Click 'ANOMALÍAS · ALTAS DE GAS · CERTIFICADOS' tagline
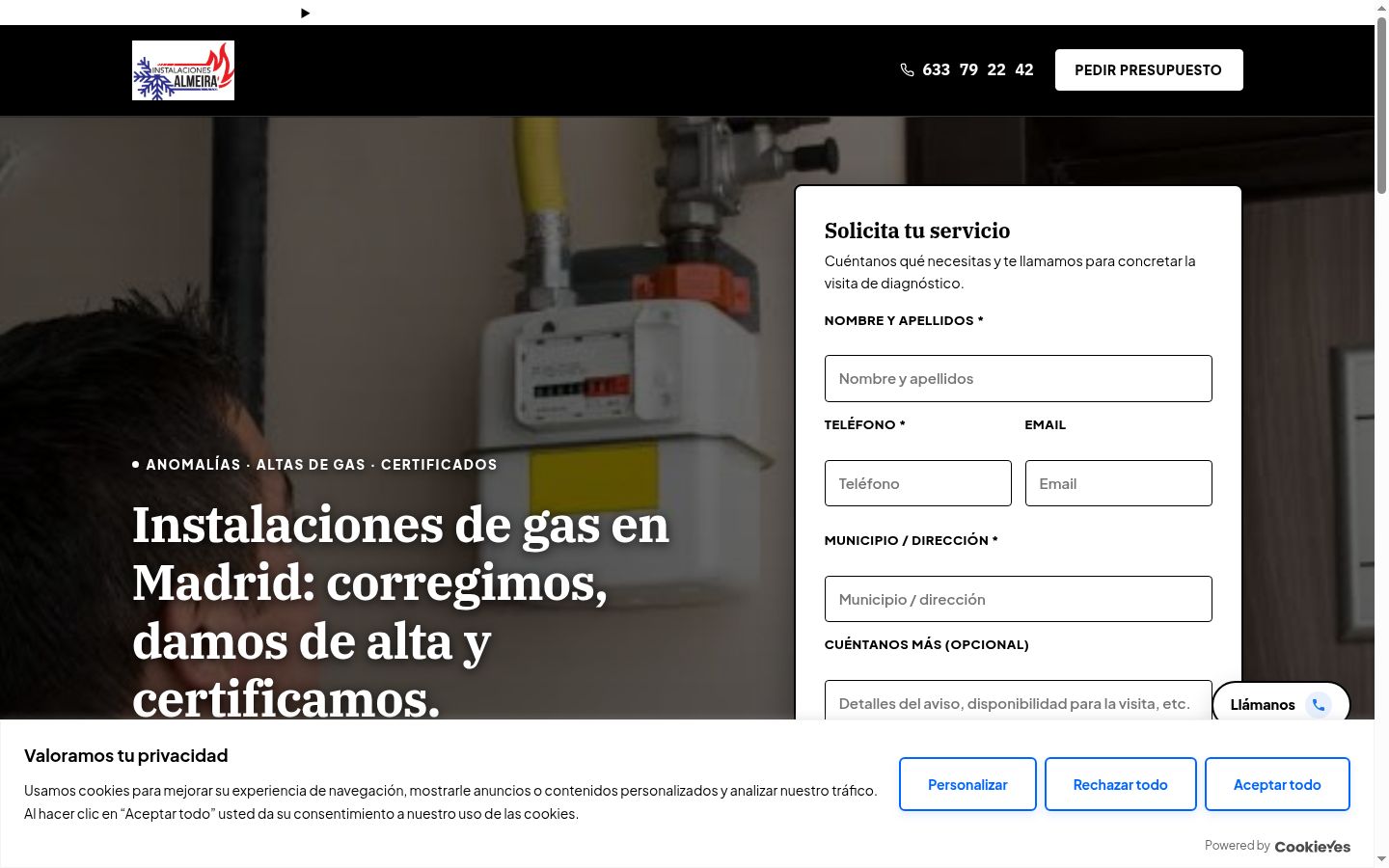1389x868 pixels. (x=321, y=464)
